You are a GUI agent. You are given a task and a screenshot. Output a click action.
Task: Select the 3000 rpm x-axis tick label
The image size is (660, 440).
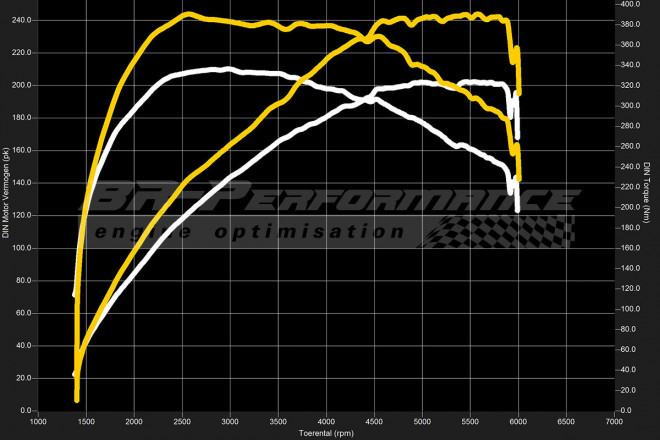[x=231, y=421]
